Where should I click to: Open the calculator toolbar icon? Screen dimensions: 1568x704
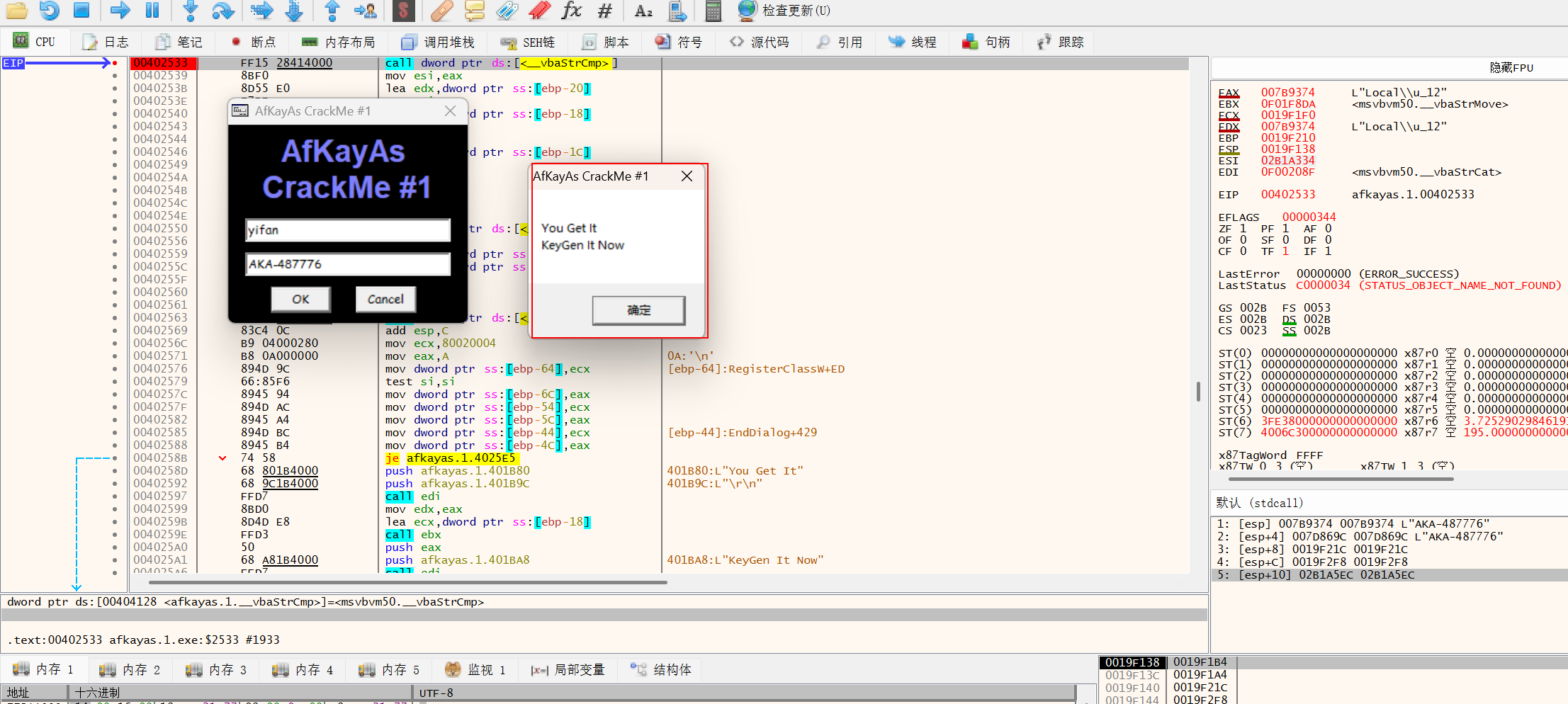(713, 10)
